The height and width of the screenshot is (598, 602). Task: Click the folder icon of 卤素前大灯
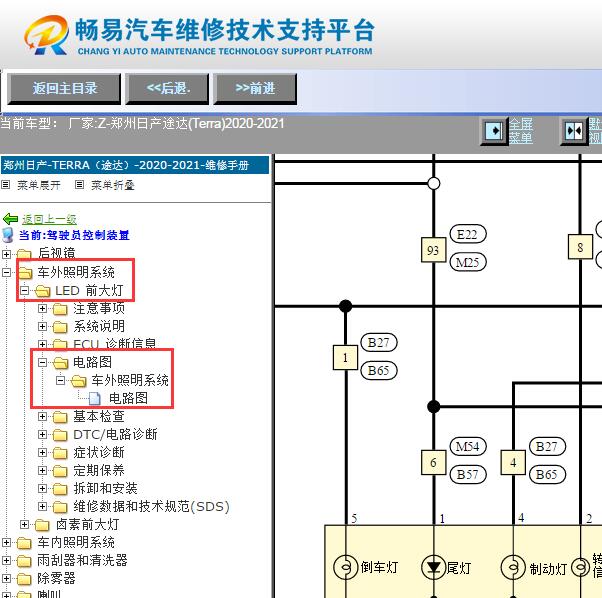pyautogui.click(x=42, y=525)
